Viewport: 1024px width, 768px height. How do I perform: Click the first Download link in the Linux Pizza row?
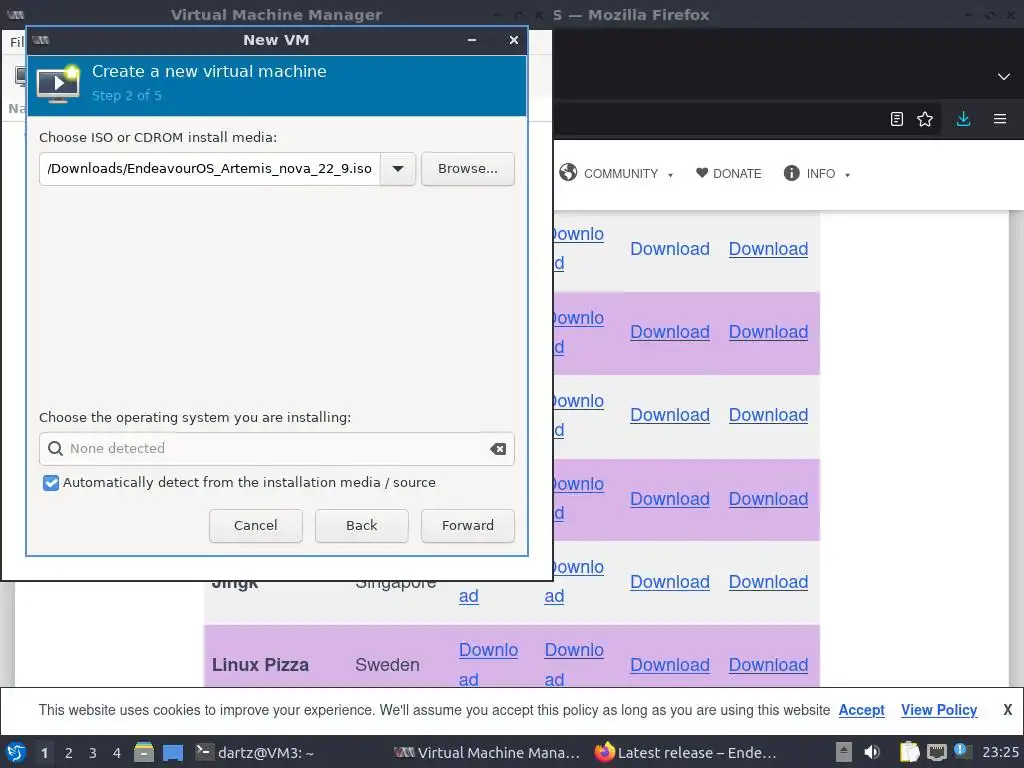pos(488,664)
